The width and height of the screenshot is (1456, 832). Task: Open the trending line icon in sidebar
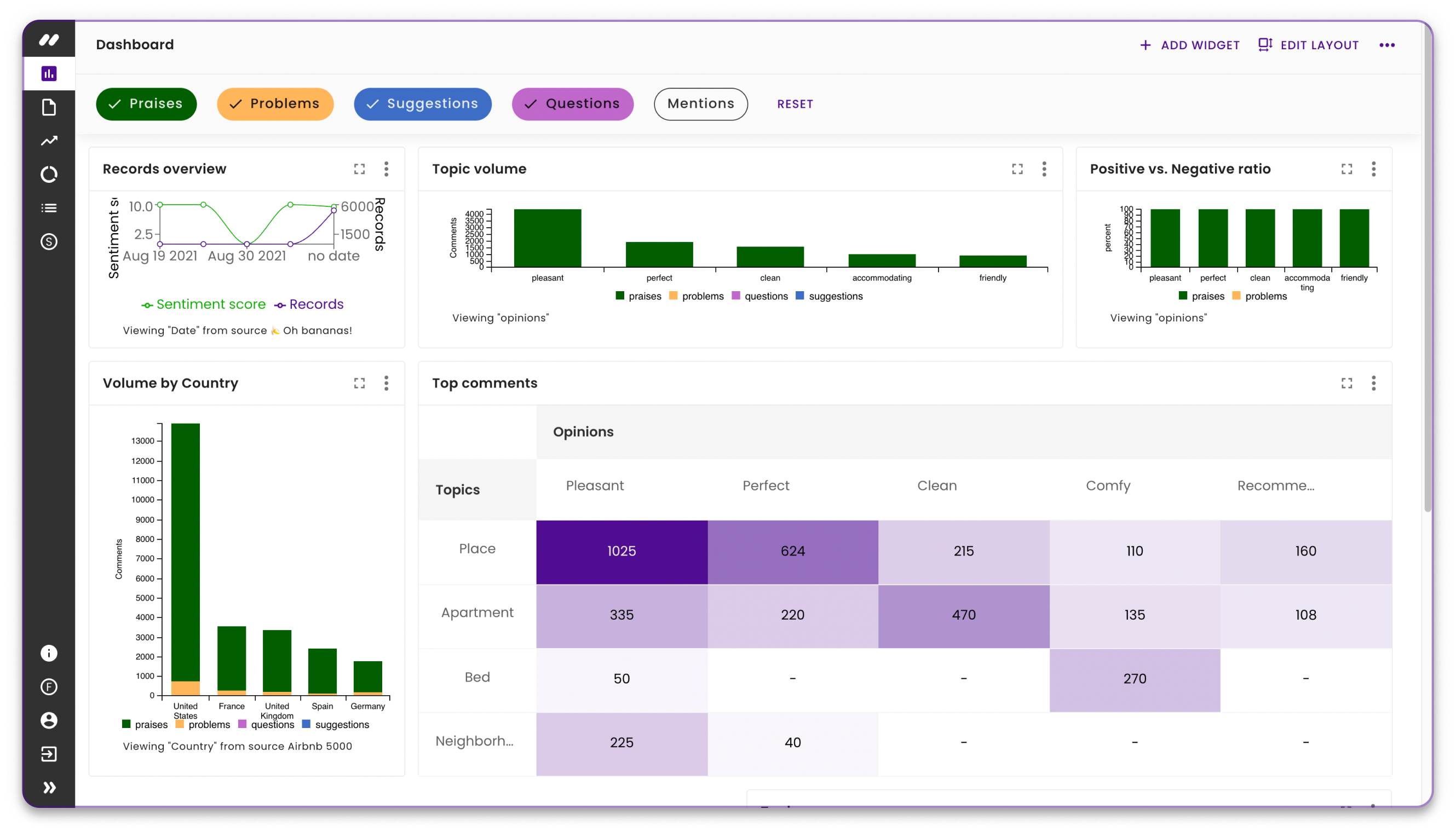(49, 141)
